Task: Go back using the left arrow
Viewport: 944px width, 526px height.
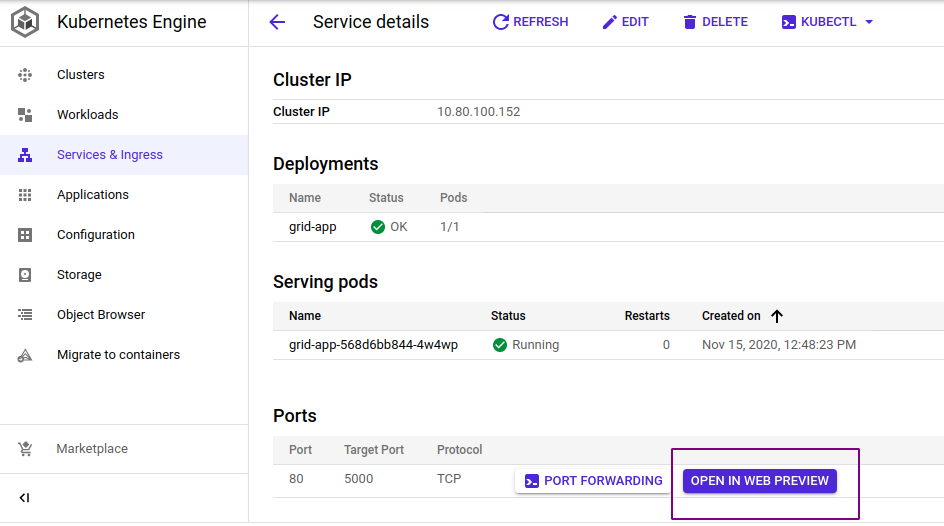Action: (277, 22)
